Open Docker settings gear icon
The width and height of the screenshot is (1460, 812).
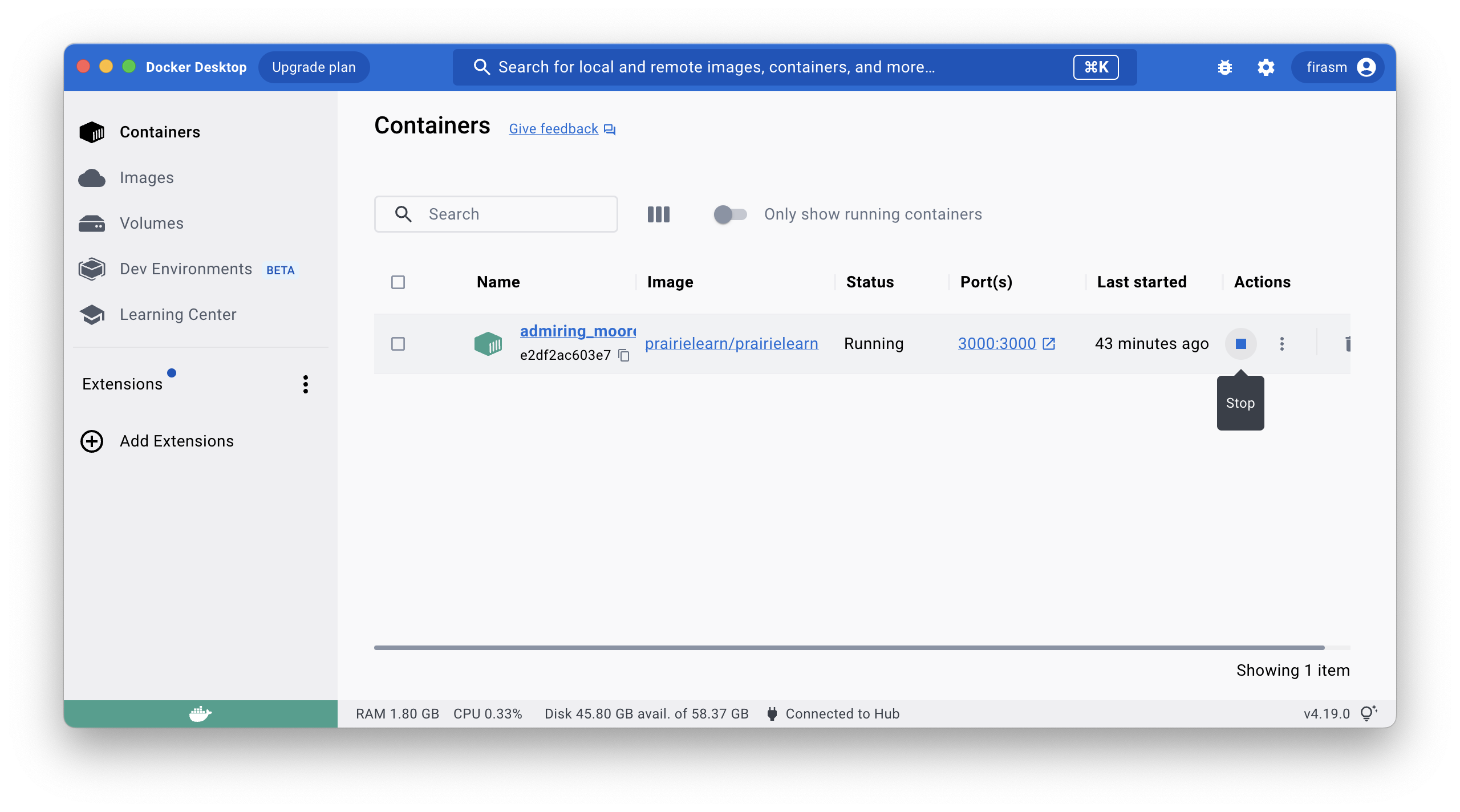(1266, 67)
